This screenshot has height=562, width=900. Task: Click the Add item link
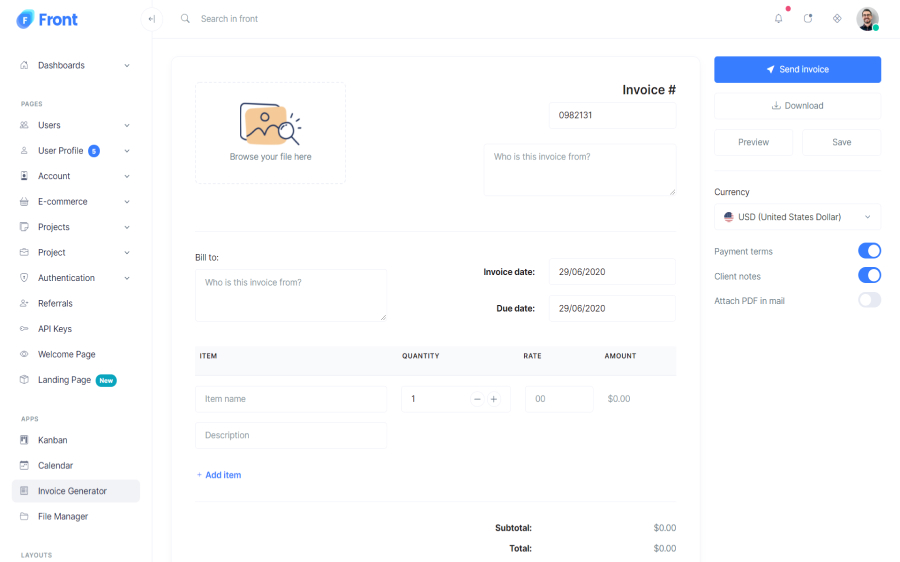pyautogui.click(x=219, y=475)
